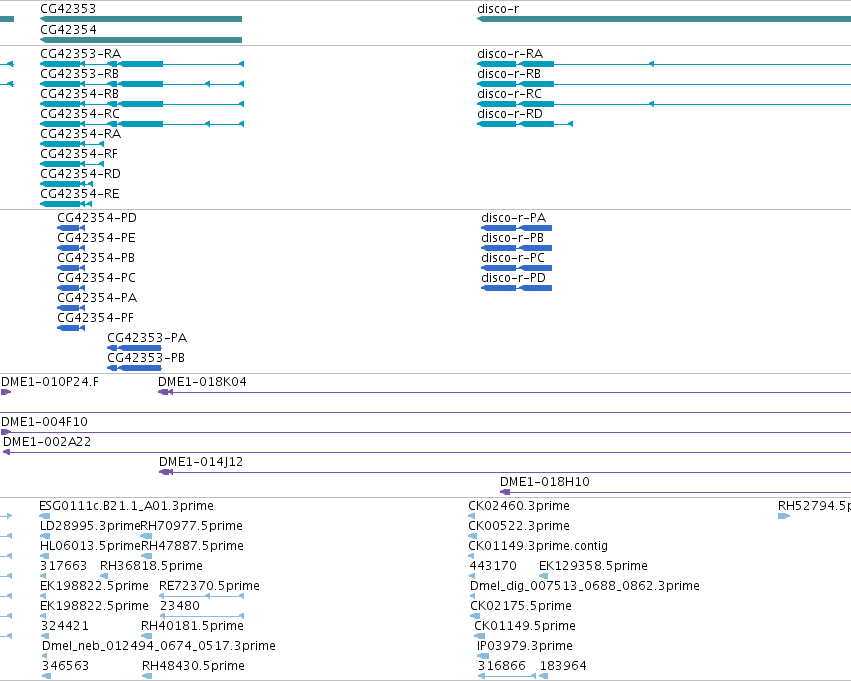This screenshot has height=681, width=851.
Task: Pick protein feature CG42354-PC
Action: click(x=71, y=288)
